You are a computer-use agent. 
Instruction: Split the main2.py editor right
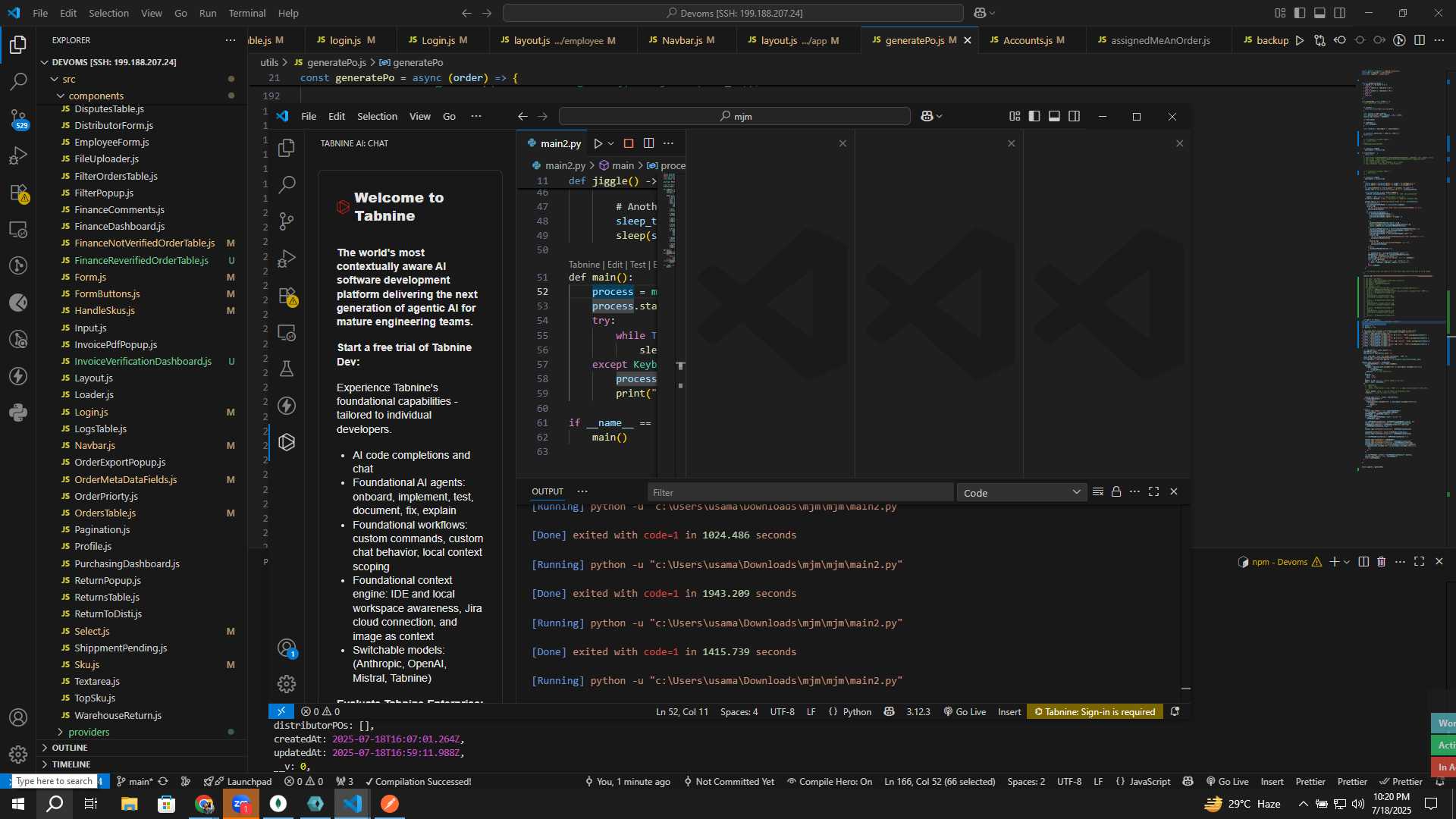649,143
